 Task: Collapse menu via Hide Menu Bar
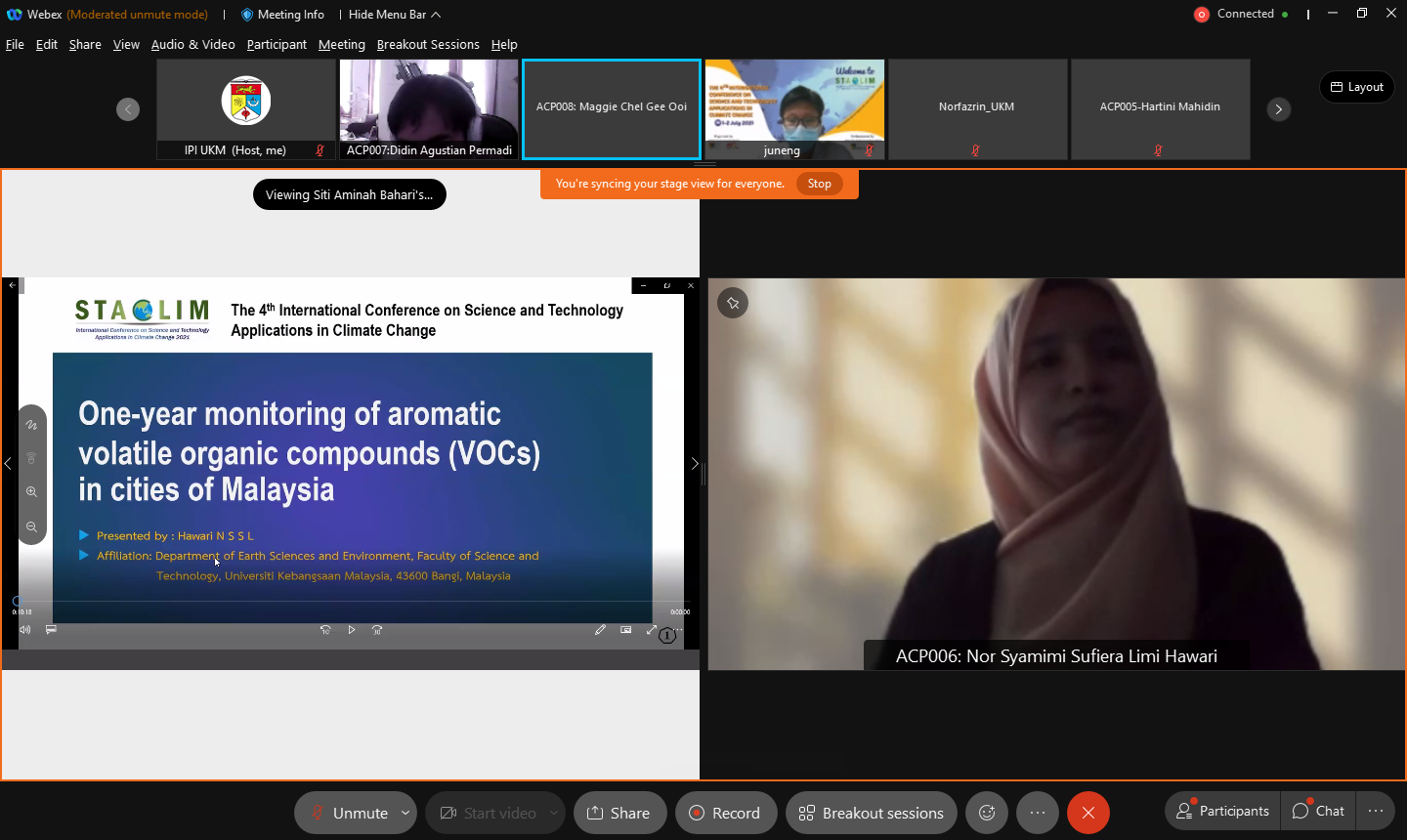394,15
